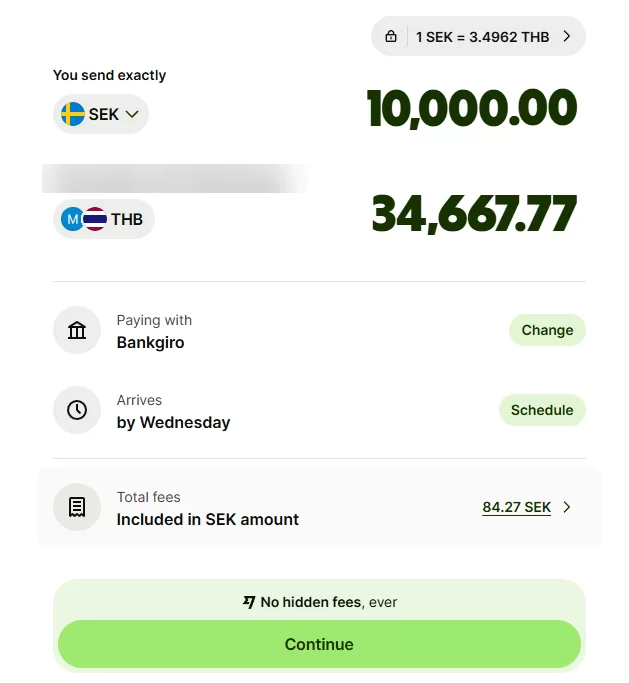Open exchange rate details chevron
This screenshot has height=683, width=629.
tap(567, 37)
